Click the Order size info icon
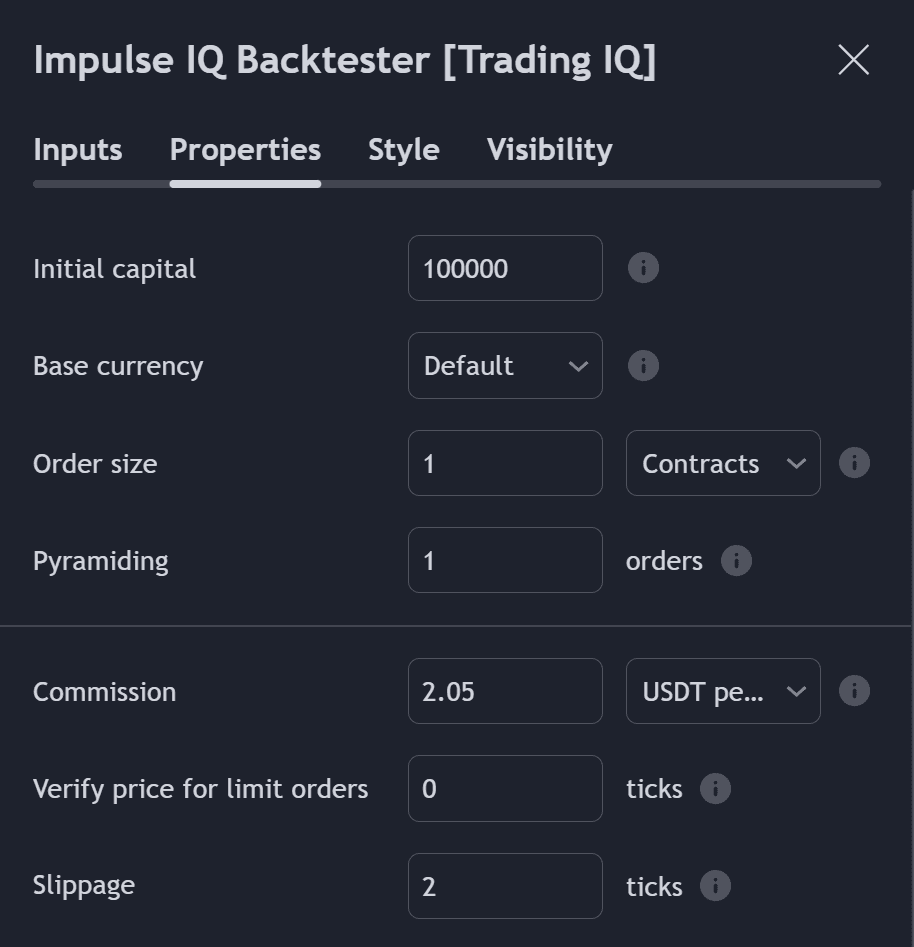The height and width of the screenshot is (947, 914). [x=854, y=463]
